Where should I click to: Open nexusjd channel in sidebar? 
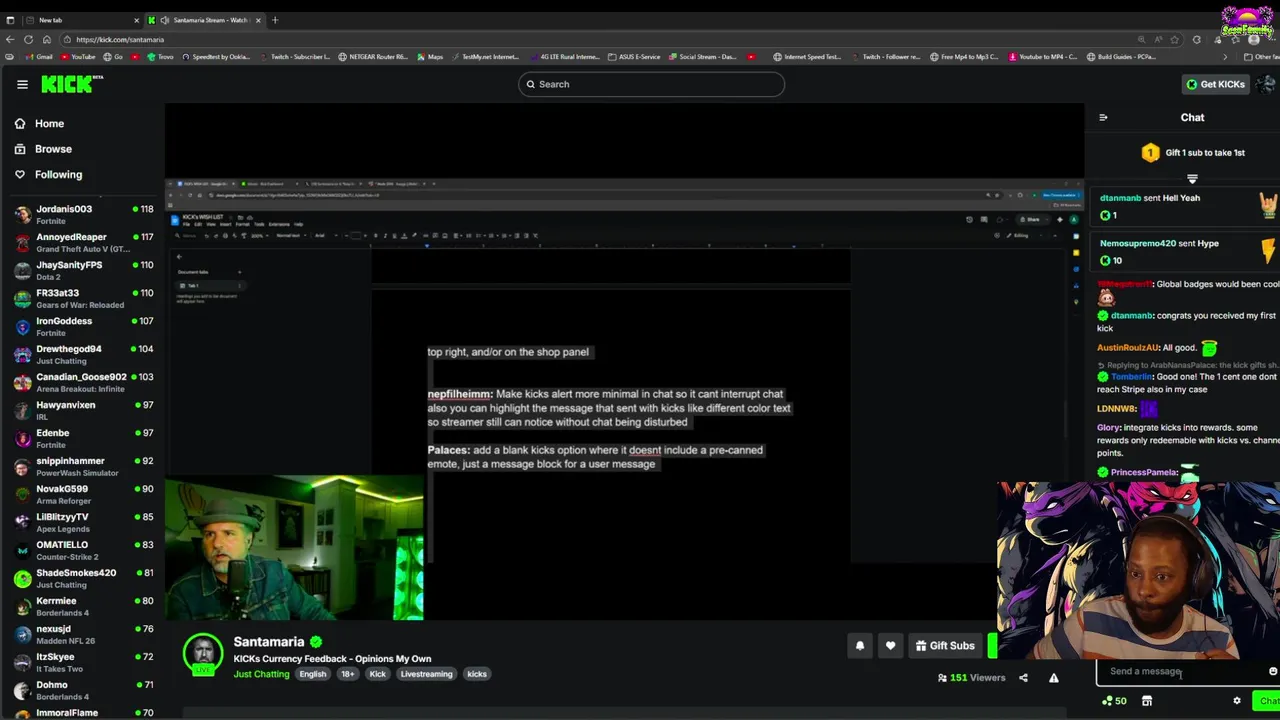click(x=82, y=634)
